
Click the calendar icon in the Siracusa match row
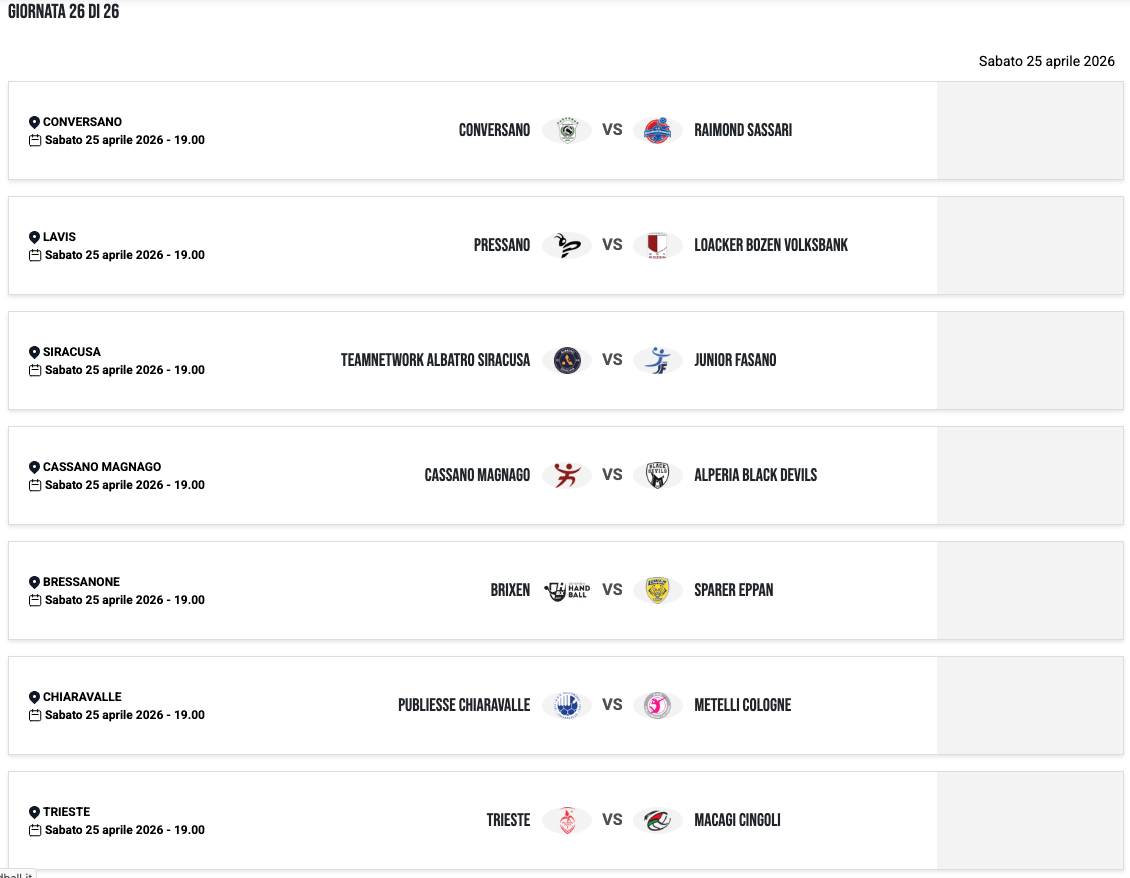coord(35,371)
